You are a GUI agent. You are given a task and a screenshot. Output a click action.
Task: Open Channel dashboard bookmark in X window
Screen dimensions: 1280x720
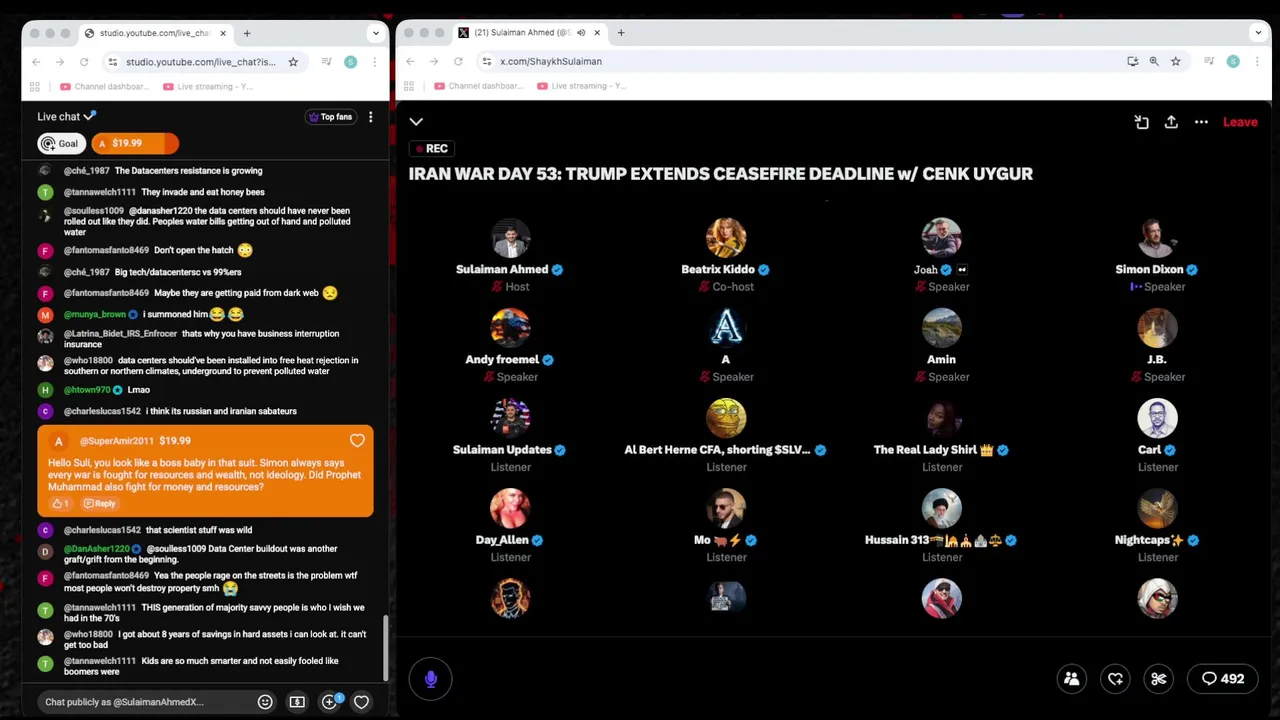click(478, 87)
